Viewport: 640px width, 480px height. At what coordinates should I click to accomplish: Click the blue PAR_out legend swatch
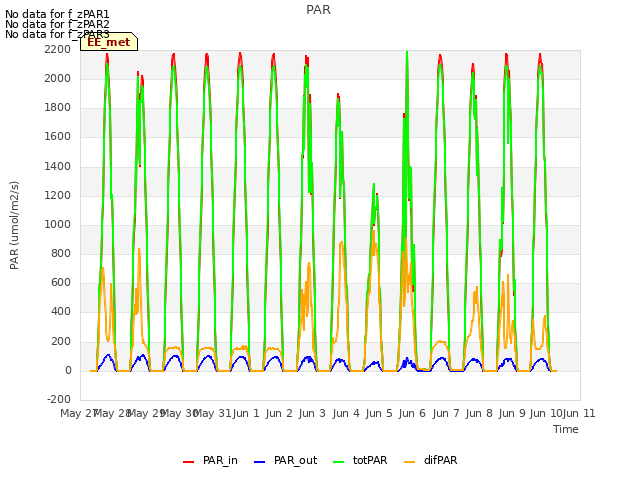260,462
